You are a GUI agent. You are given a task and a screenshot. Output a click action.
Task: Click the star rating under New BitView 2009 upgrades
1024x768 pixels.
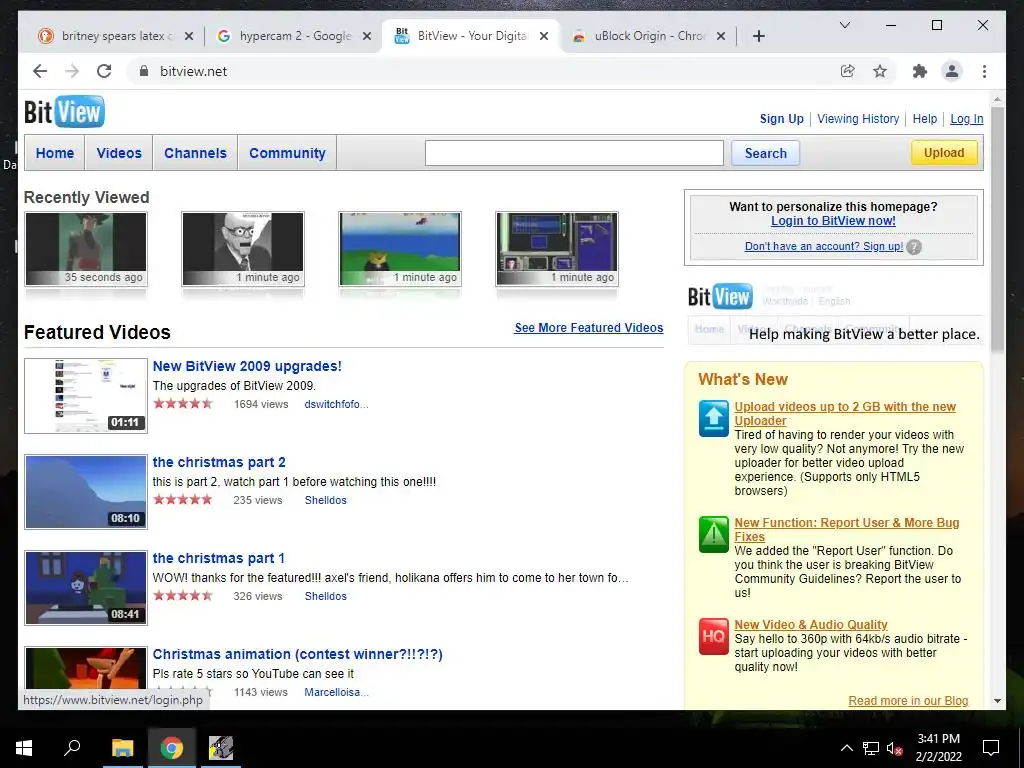183,404
